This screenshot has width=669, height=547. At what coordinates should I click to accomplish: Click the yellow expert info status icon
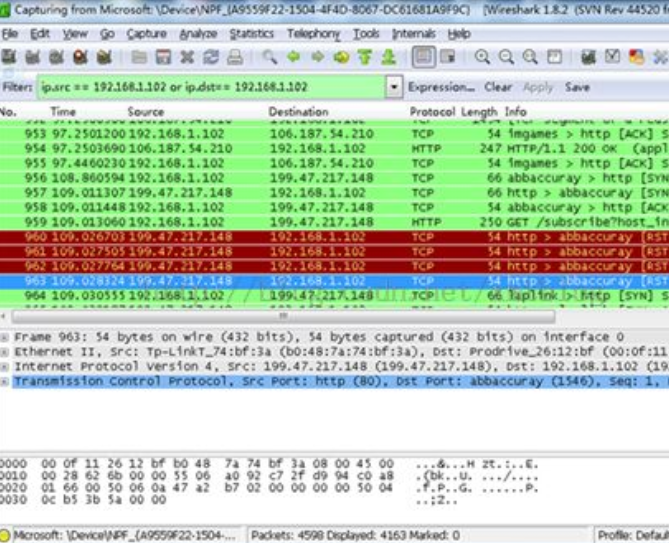5,535
